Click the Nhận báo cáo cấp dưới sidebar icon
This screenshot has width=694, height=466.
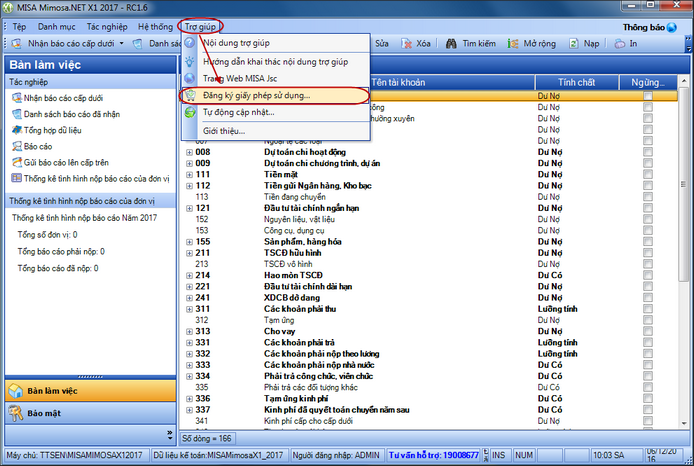coord(17,98)
